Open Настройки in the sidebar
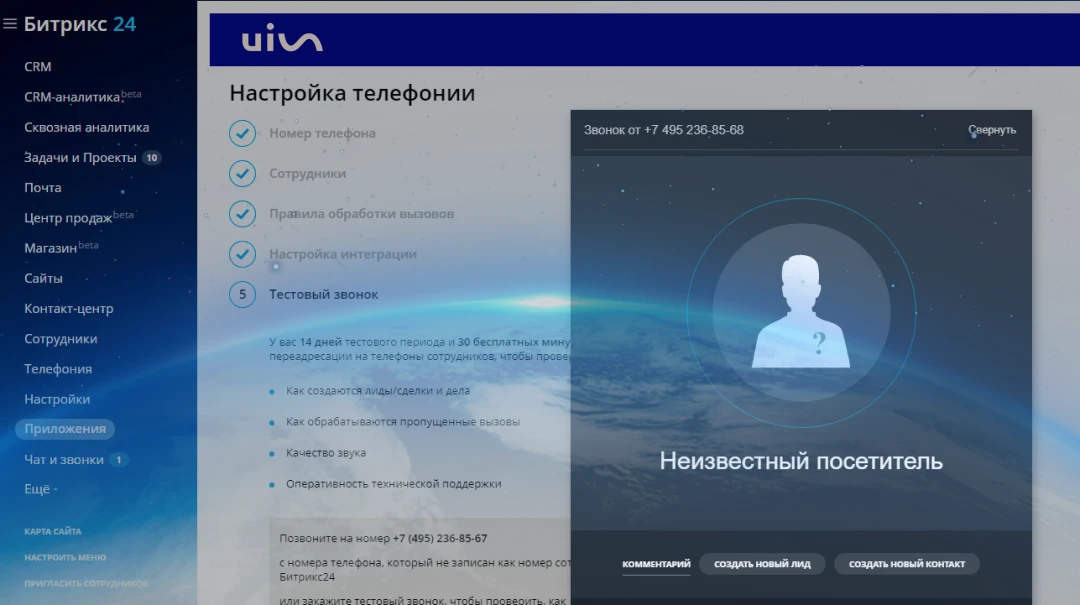Image resolution: width=1080 pixels, height=605 pixels. [x=57, y=399]
